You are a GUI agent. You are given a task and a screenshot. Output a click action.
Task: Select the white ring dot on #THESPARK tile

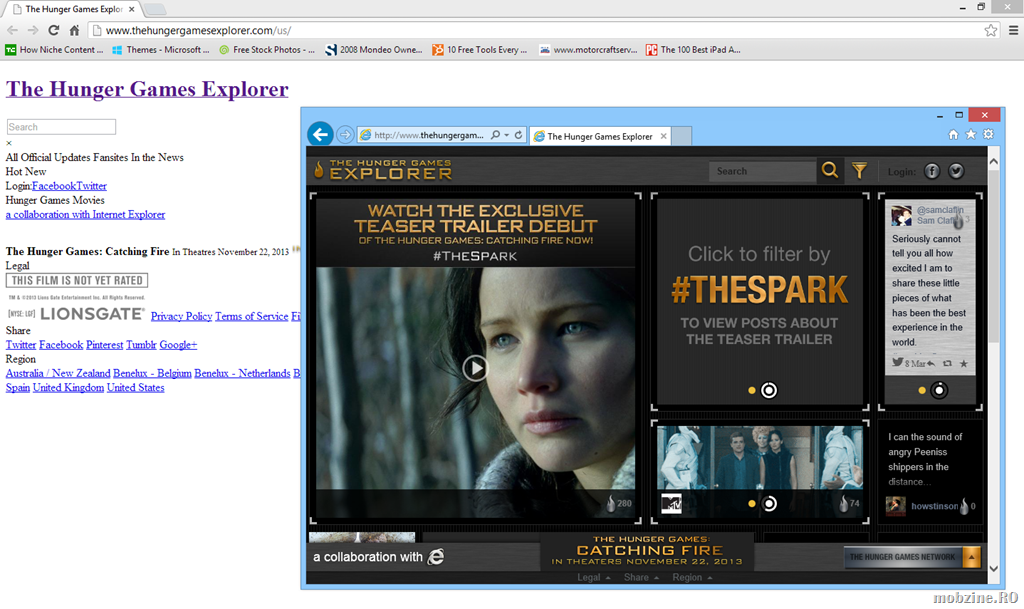click(x=769, y=390)
